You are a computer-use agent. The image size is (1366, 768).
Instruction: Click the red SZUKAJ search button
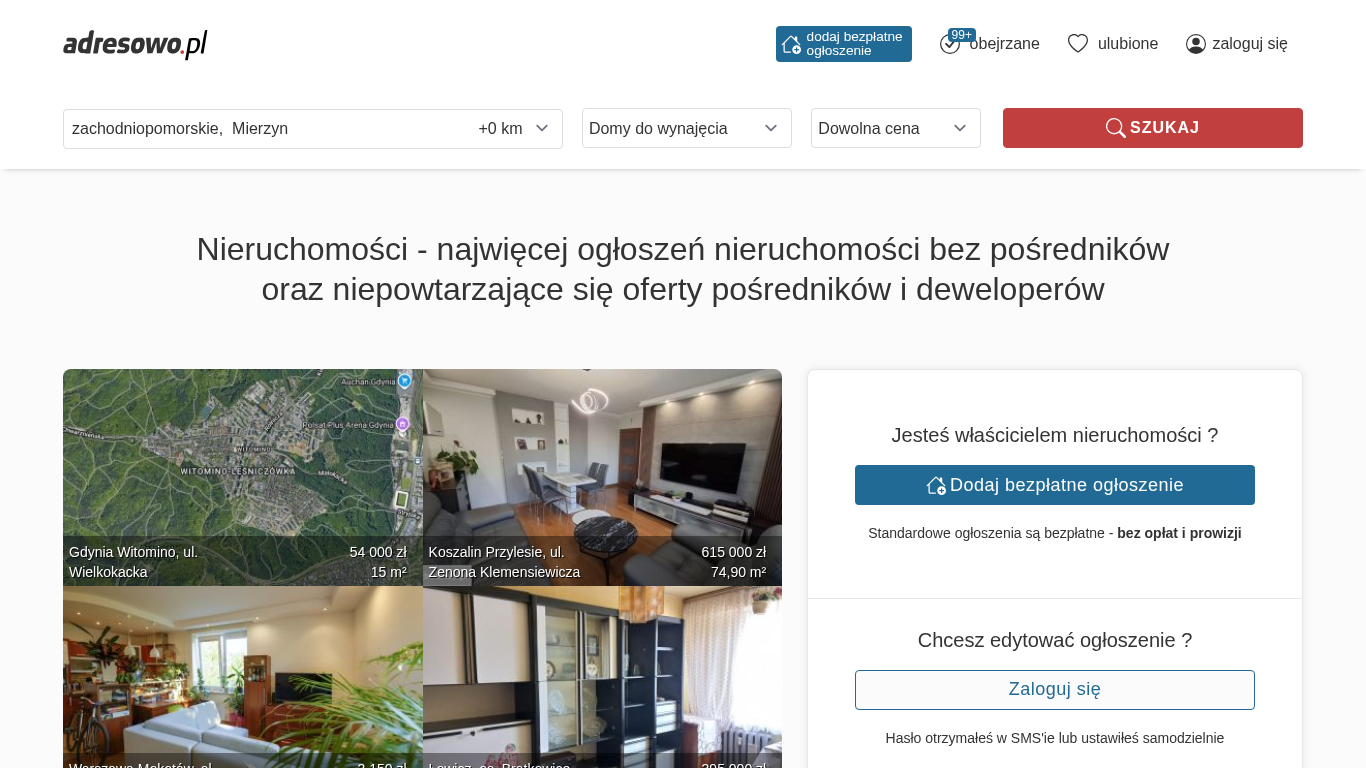pyautogui.click(x=1153, y=128)
